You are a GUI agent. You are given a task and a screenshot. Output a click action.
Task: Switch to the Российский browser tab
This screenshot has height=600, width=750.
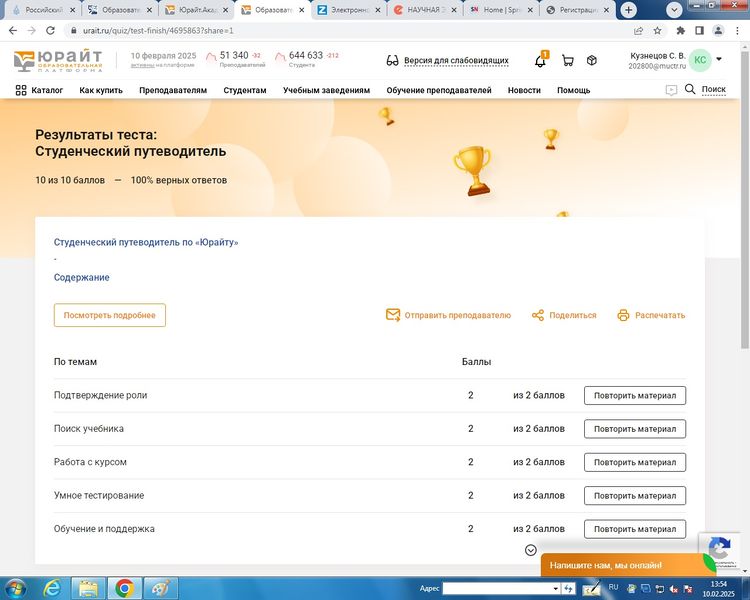point(44,10)
